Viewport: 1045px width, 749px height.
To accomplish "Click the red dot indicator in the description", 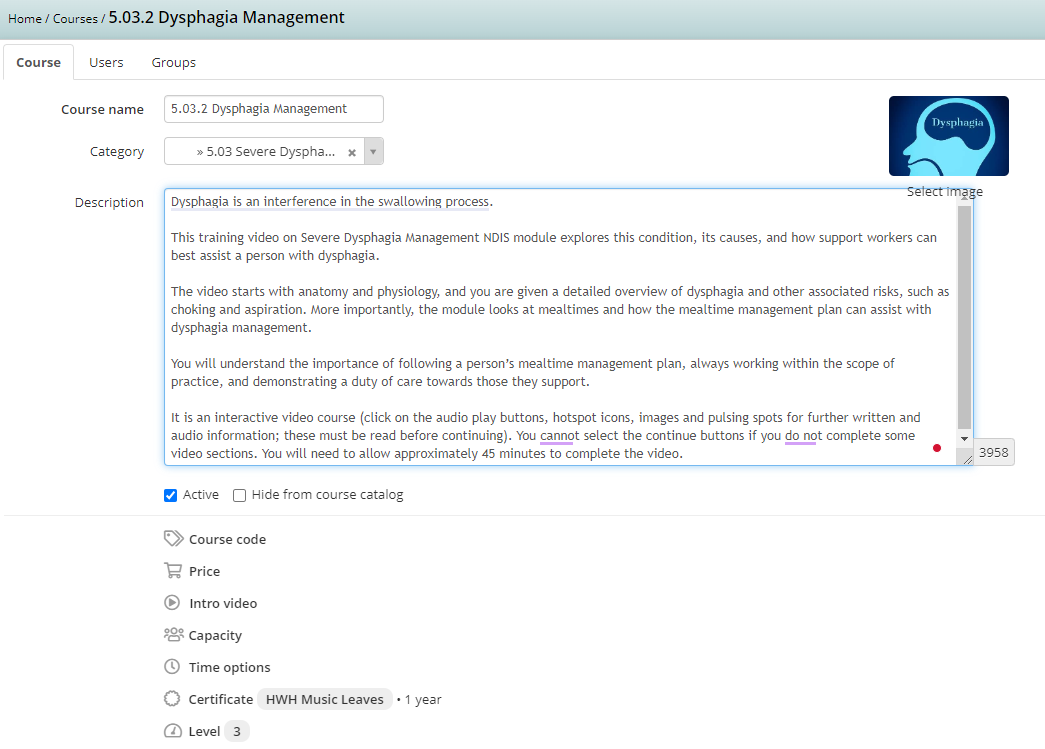I will (x=937, y=448).
